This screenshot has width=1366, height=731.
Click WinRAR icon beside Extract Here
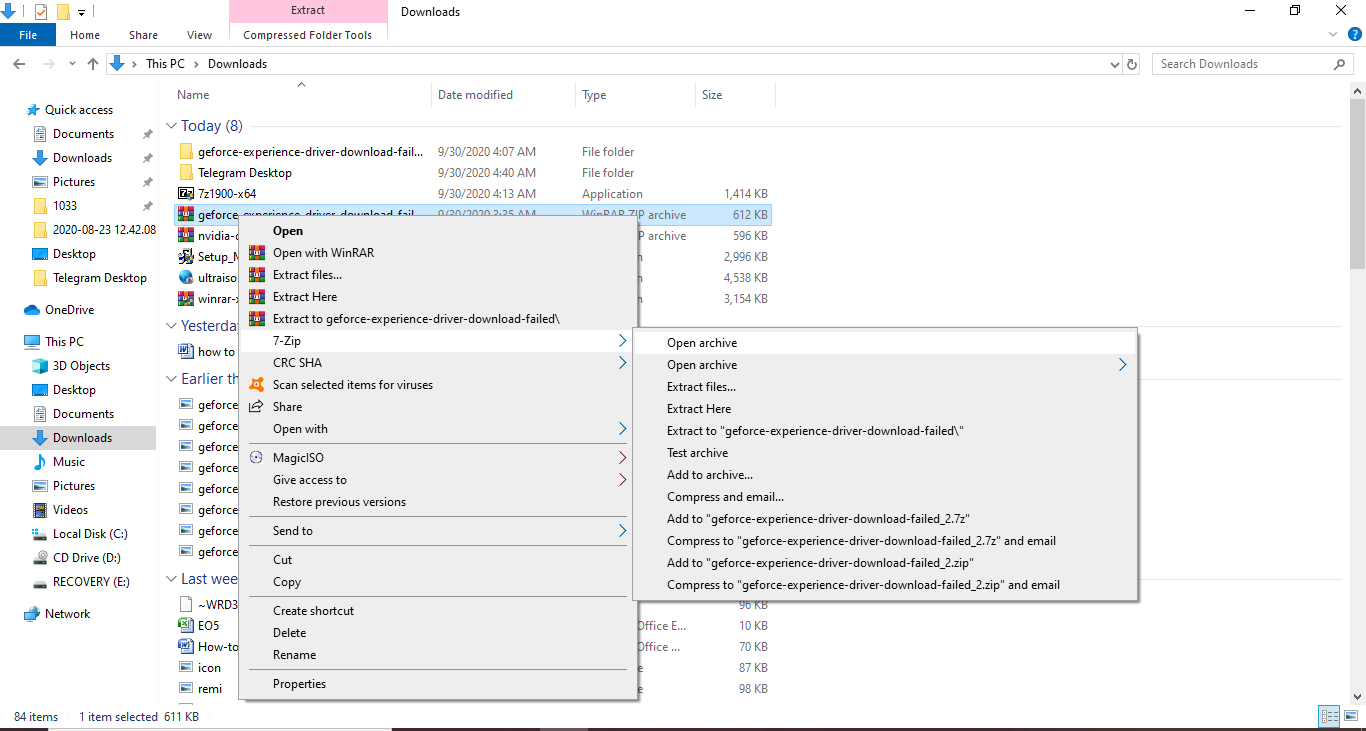[257, 297]
